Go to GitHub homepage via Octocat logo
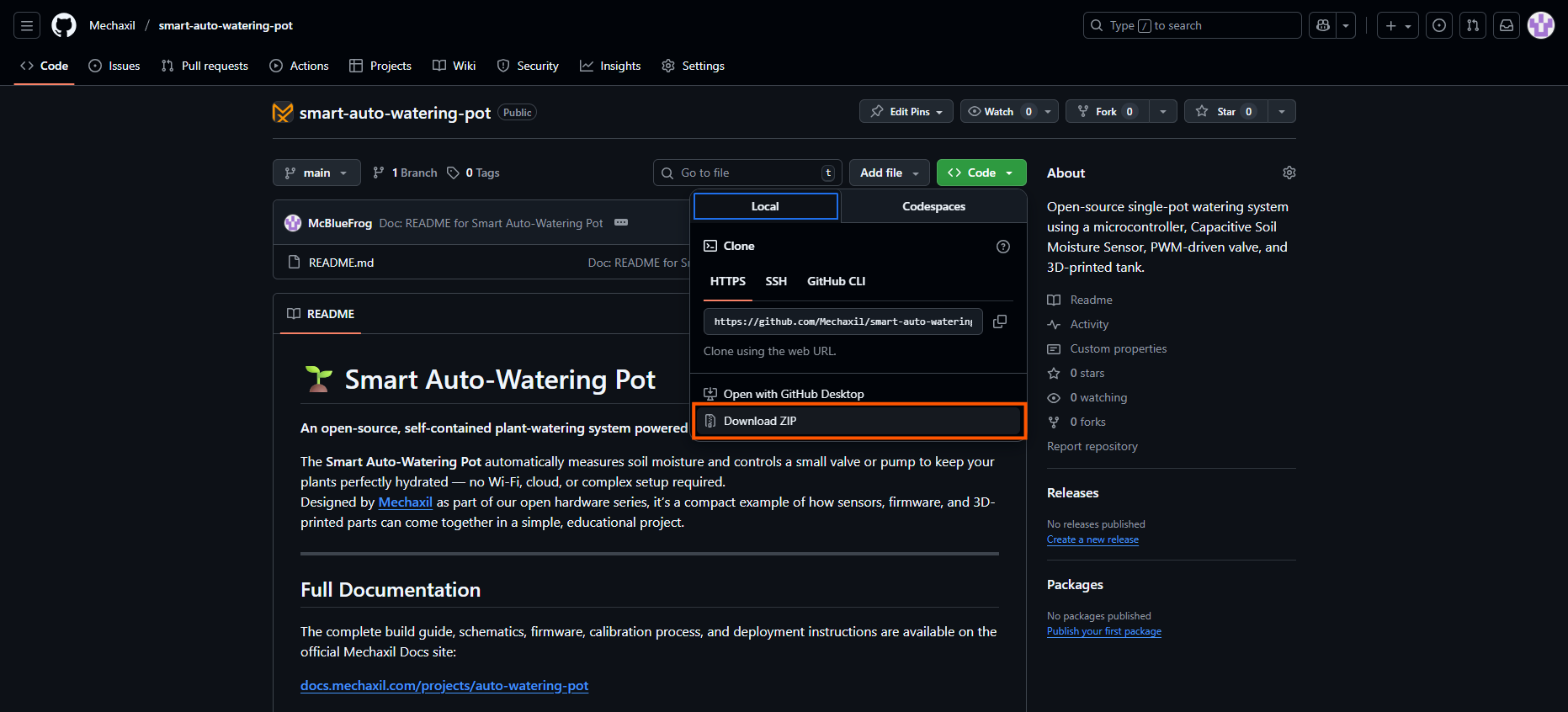The height and width of the screenshot is (712, 1568). 64,25
